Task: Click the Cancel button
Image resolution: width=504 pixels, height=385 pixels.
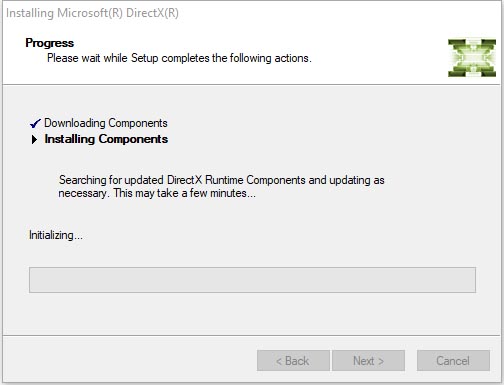Action: [x=453, y=360]
